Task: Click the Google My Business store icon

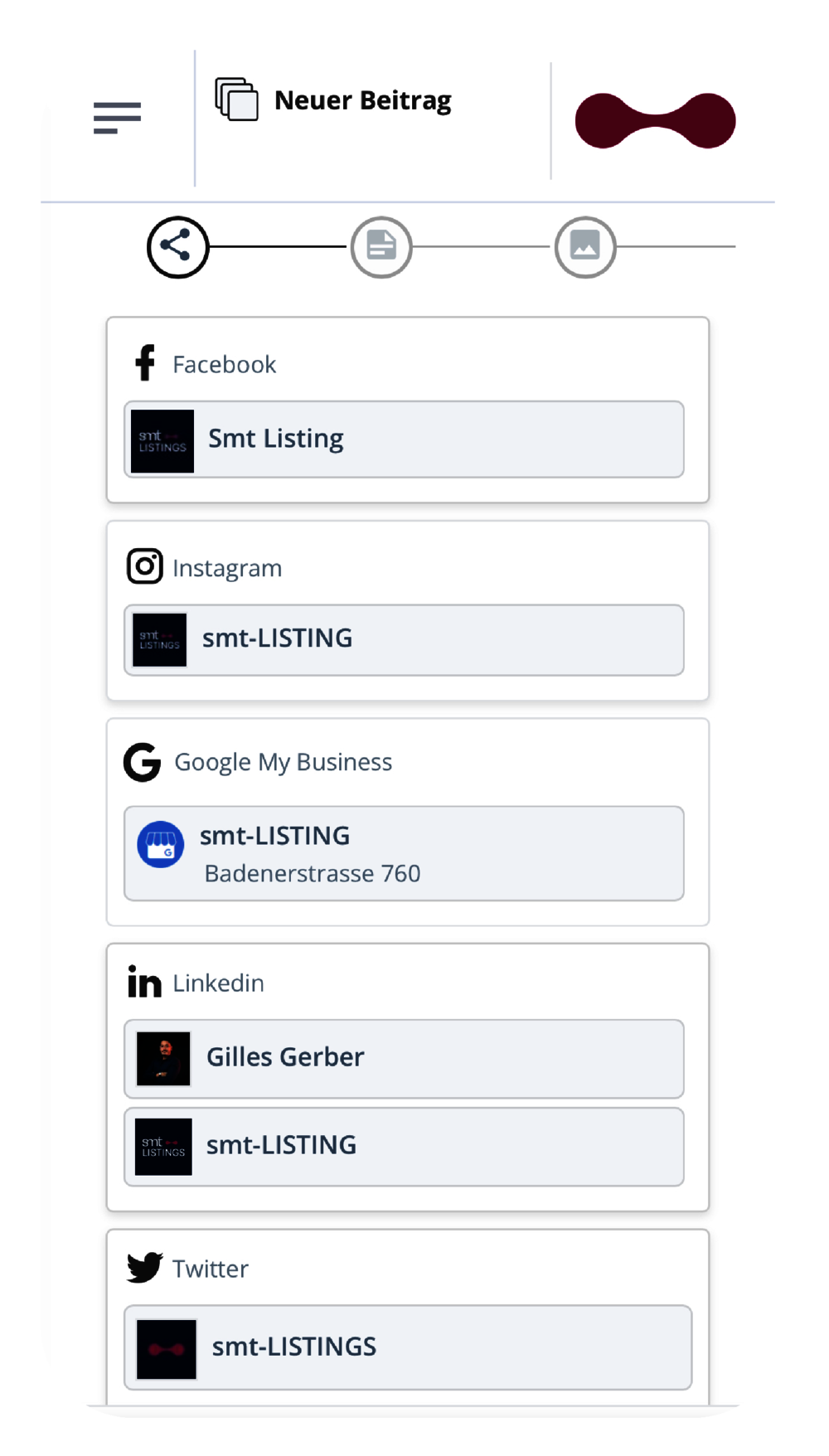Action: 160,844
